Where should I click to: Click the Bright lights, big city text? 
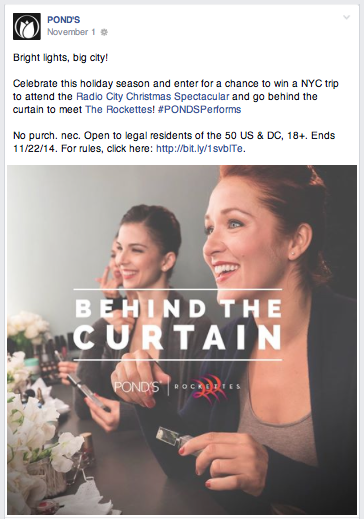coord(60,57)
